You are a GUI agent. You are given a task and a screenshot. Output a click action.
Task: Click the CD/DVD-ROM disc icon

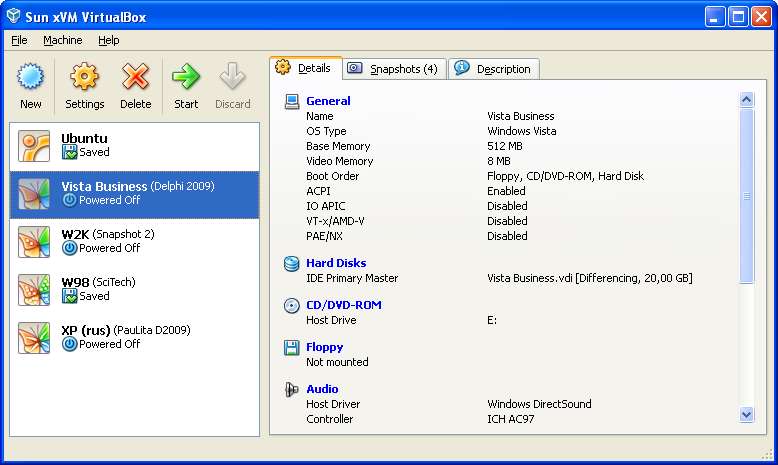(292, 306)
